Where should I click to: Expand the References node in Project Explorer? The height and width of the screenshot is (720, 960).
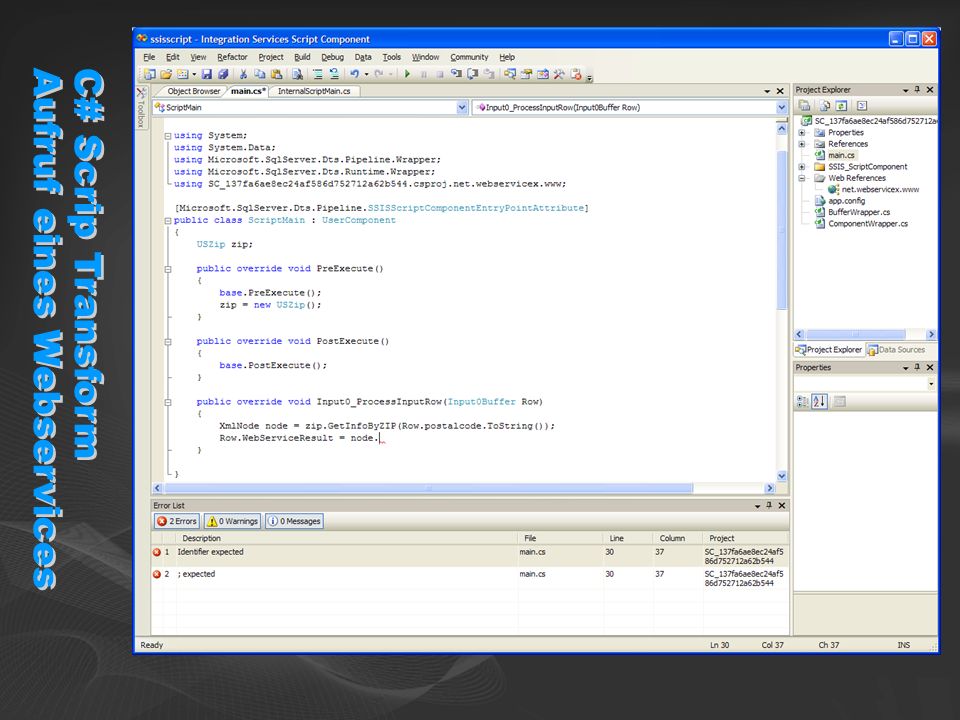pyautogui.click(x=801, y=144)
